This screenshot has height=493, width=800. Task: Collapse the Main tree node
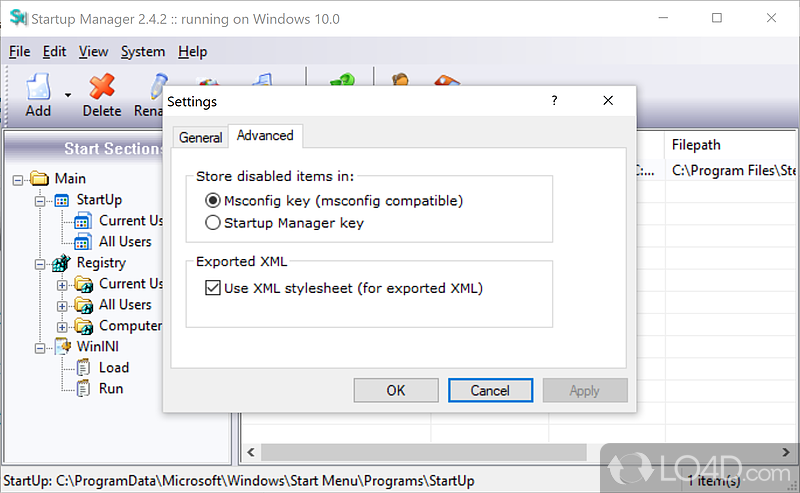tap(18, 179)
